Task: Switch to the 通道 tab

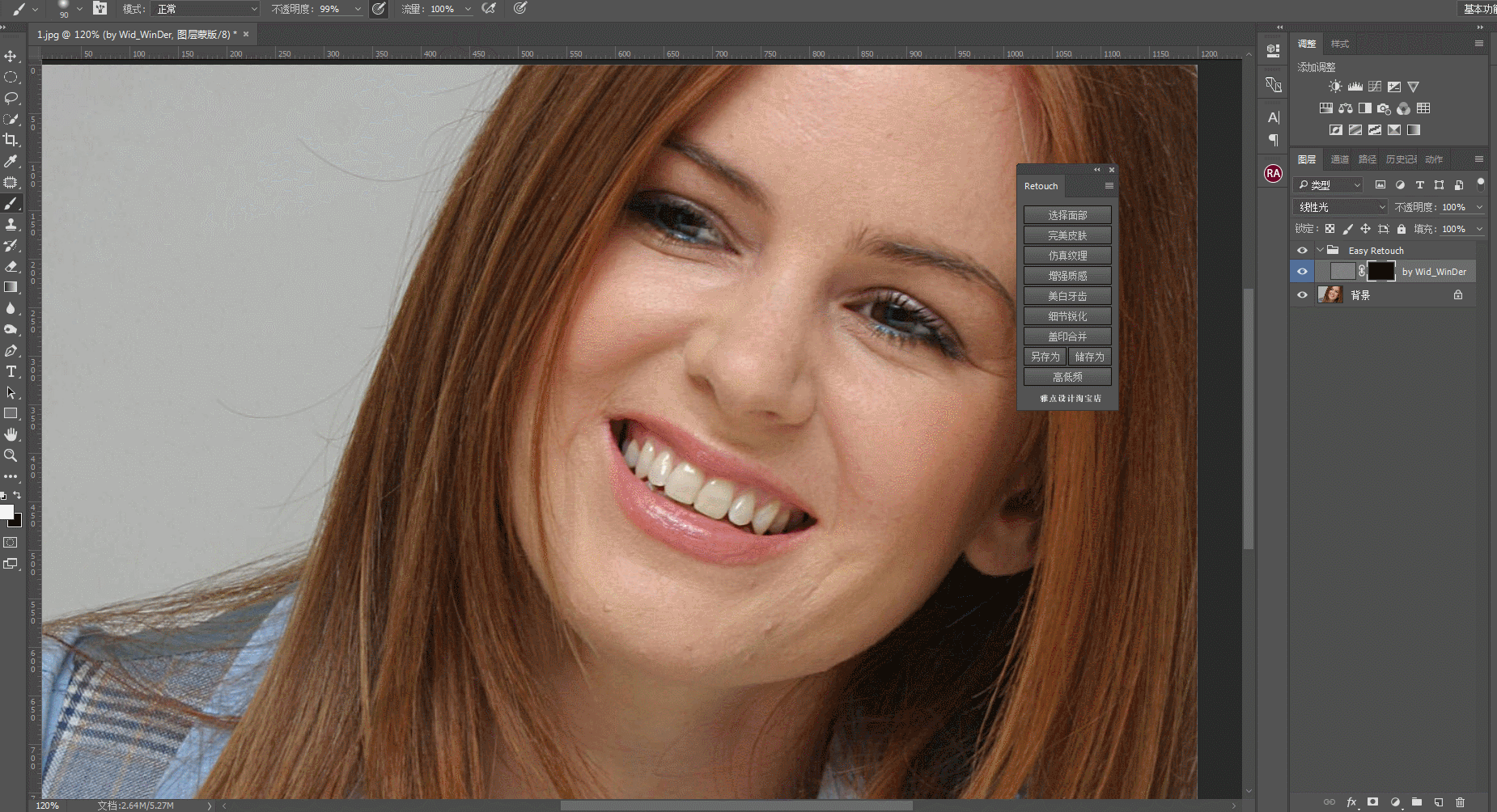Action: click(x=1339, y=159)
